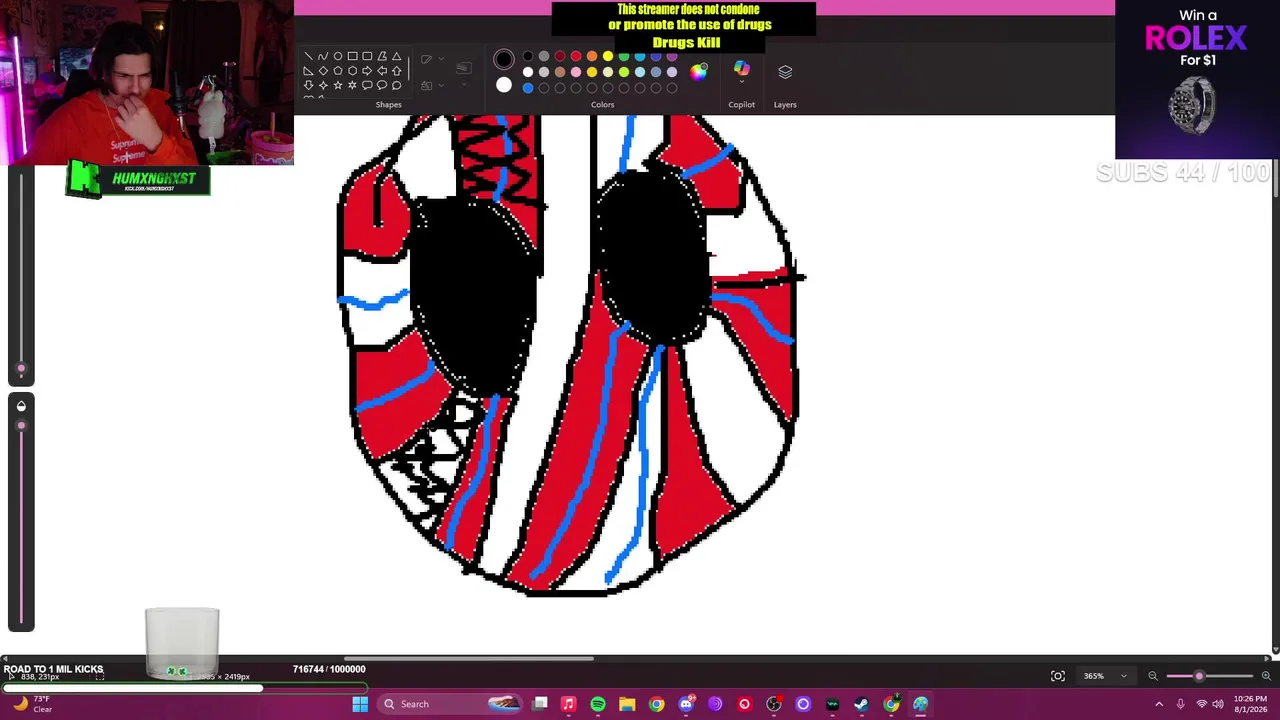
Task: Click the taskbar Search box
Action: pyautogui.click(x=451, y=704)
